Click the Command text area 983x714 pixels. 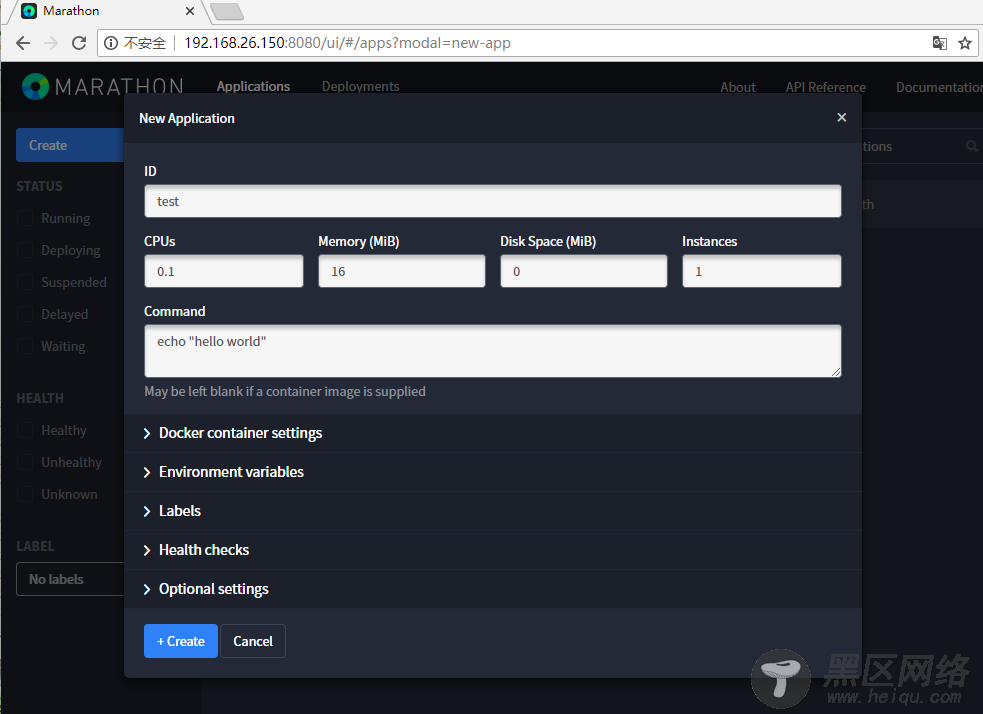[493, 351]
